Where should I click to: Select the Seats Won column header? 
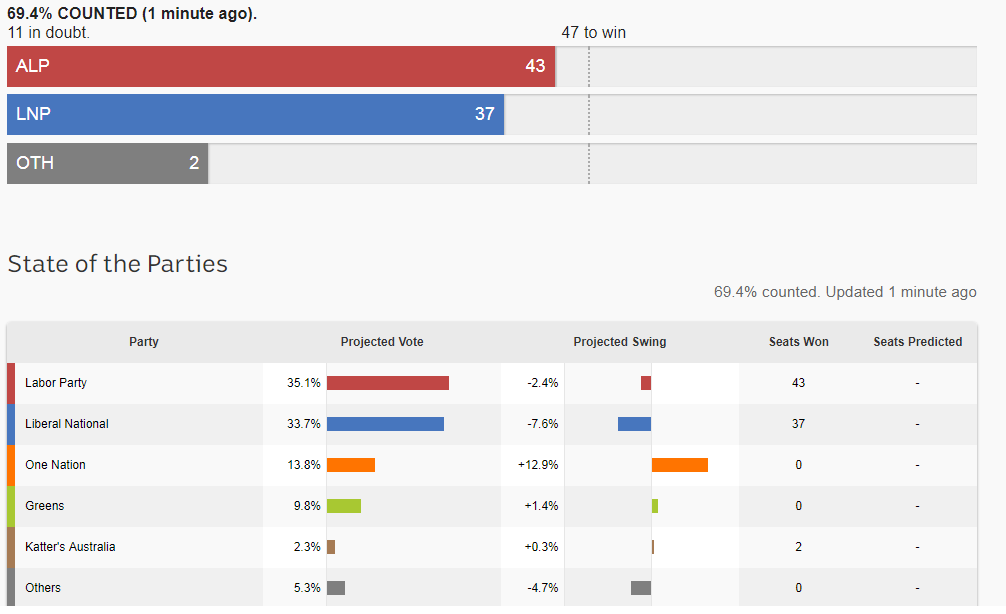pos(798,342)
